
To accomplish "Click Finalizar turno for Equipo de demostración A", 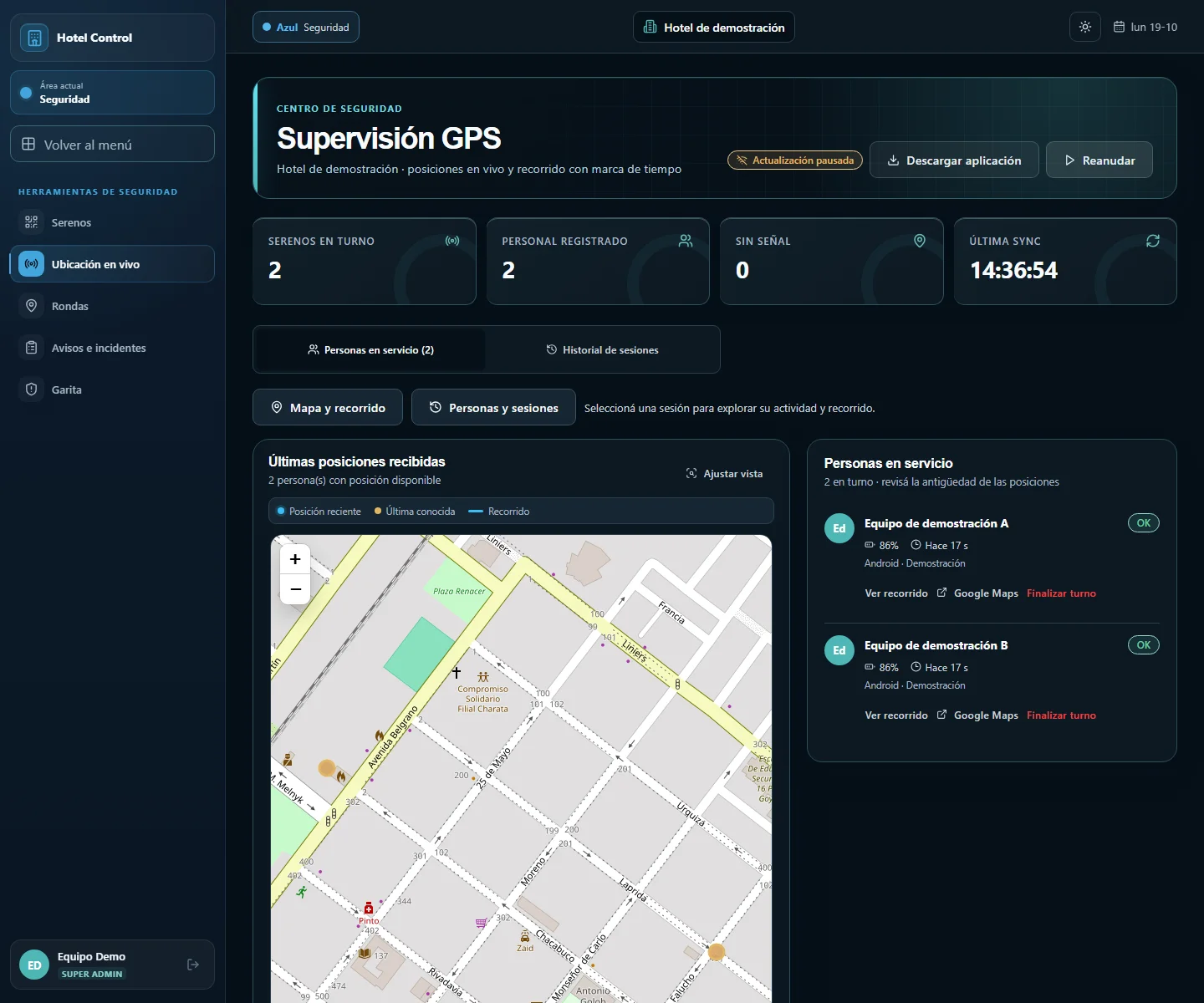I will 1061,593.
